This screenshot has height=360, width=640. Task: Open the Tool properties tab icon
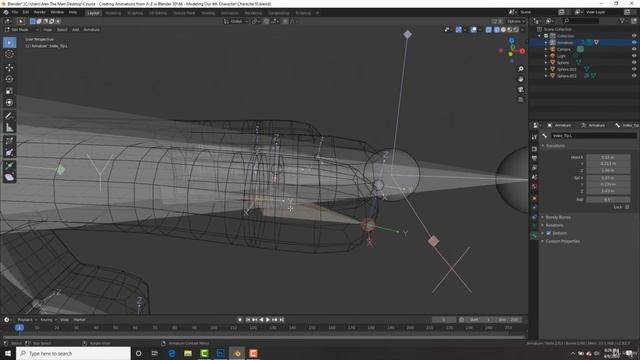click(534, 138)
